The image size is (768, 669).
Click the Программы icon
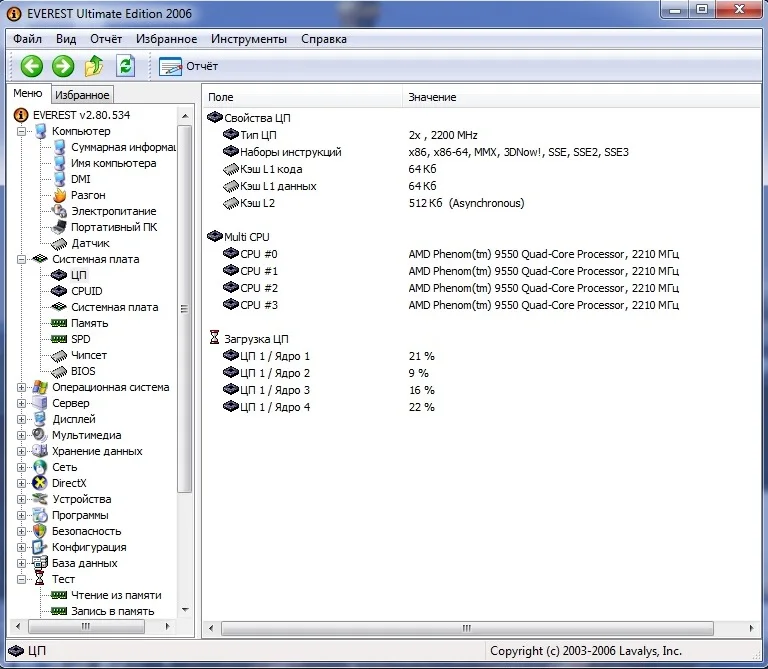point(40,515)
